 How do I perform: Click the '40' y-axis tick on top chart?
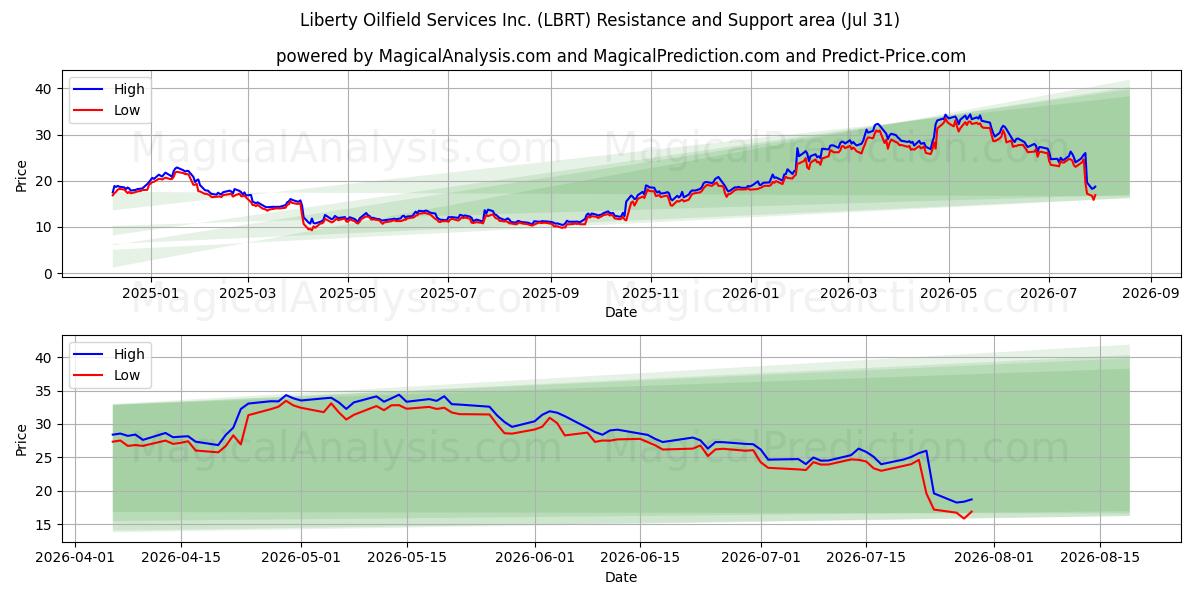point(44,89)
